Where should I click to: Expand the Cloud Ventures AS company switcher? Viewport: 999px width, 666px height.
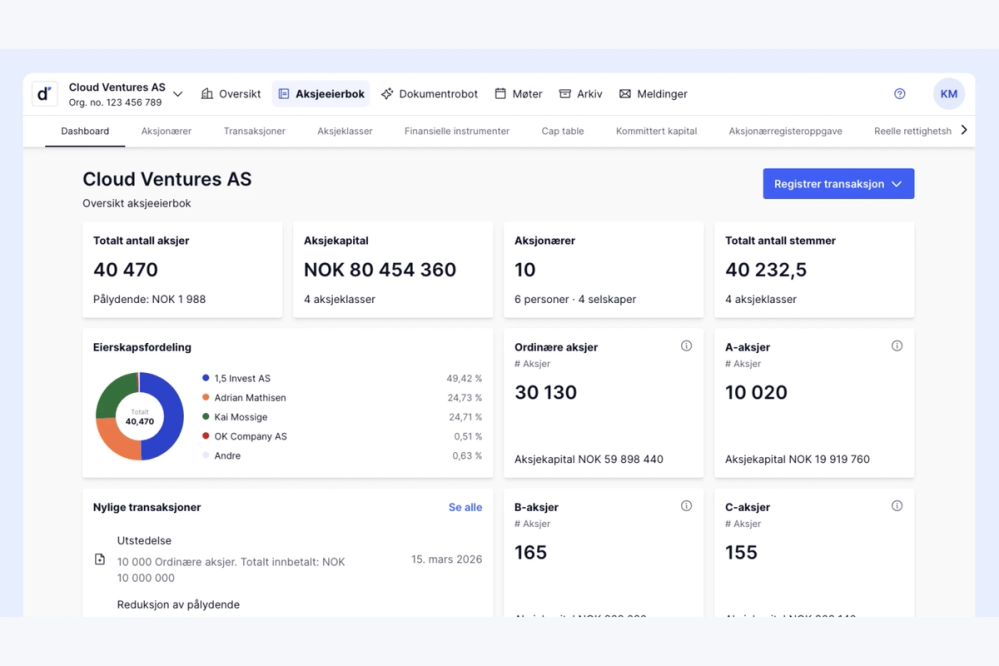(x=178, y=94)
